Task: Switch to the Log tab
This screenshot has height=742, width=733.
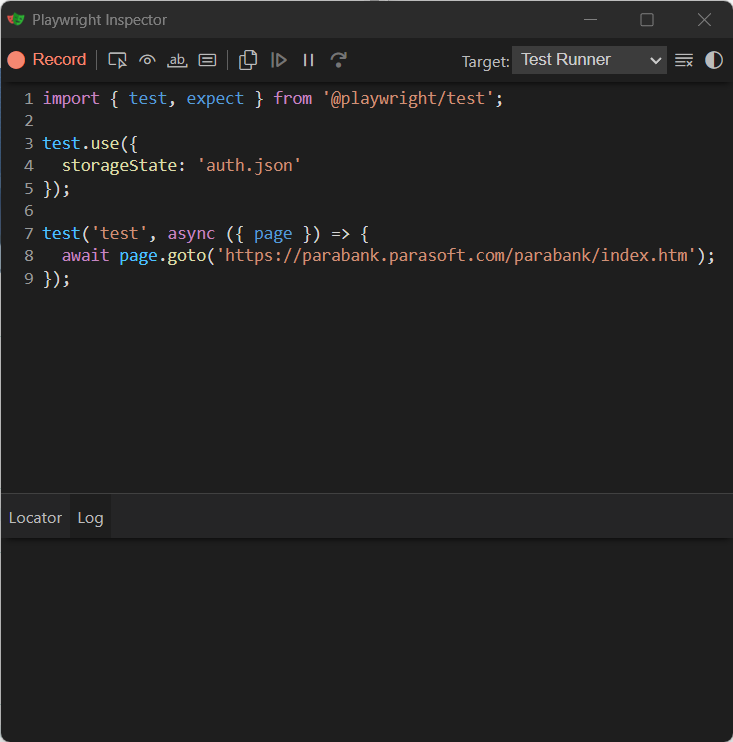Action: click(90, 518)
